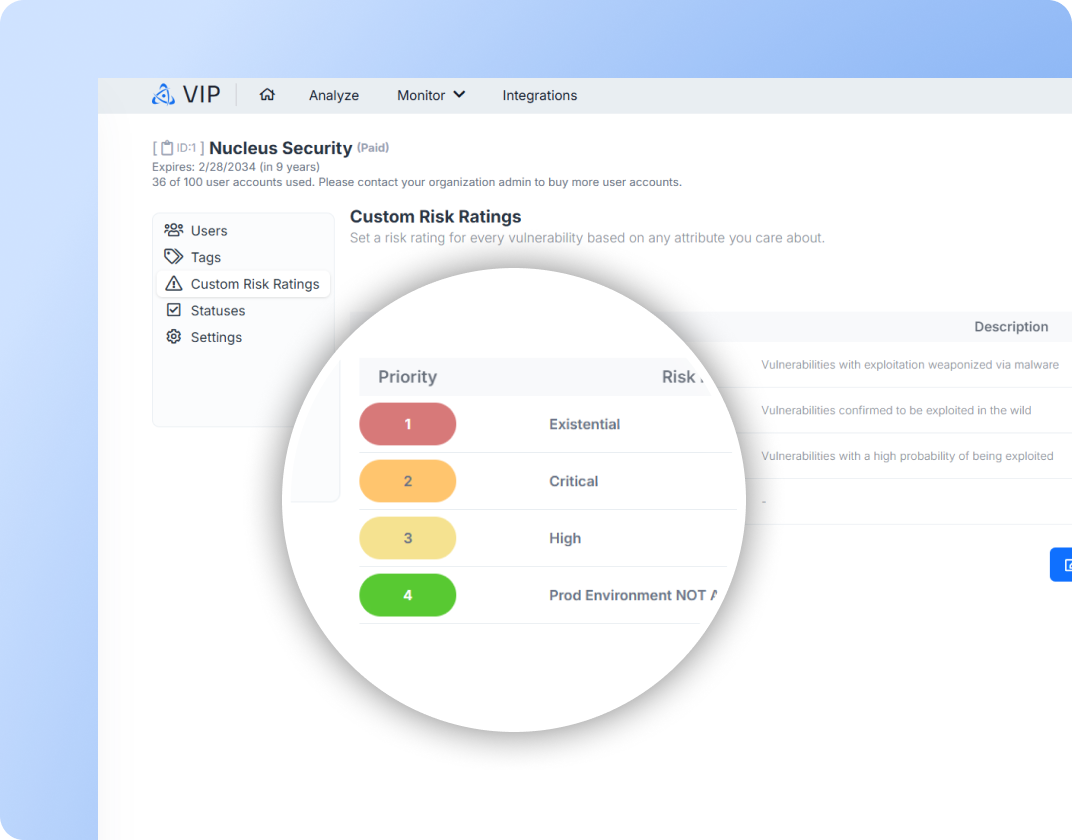The height and width of the screenshot is (840, 1072).
Task: Click the Users group icon
Action: point(174,230)
